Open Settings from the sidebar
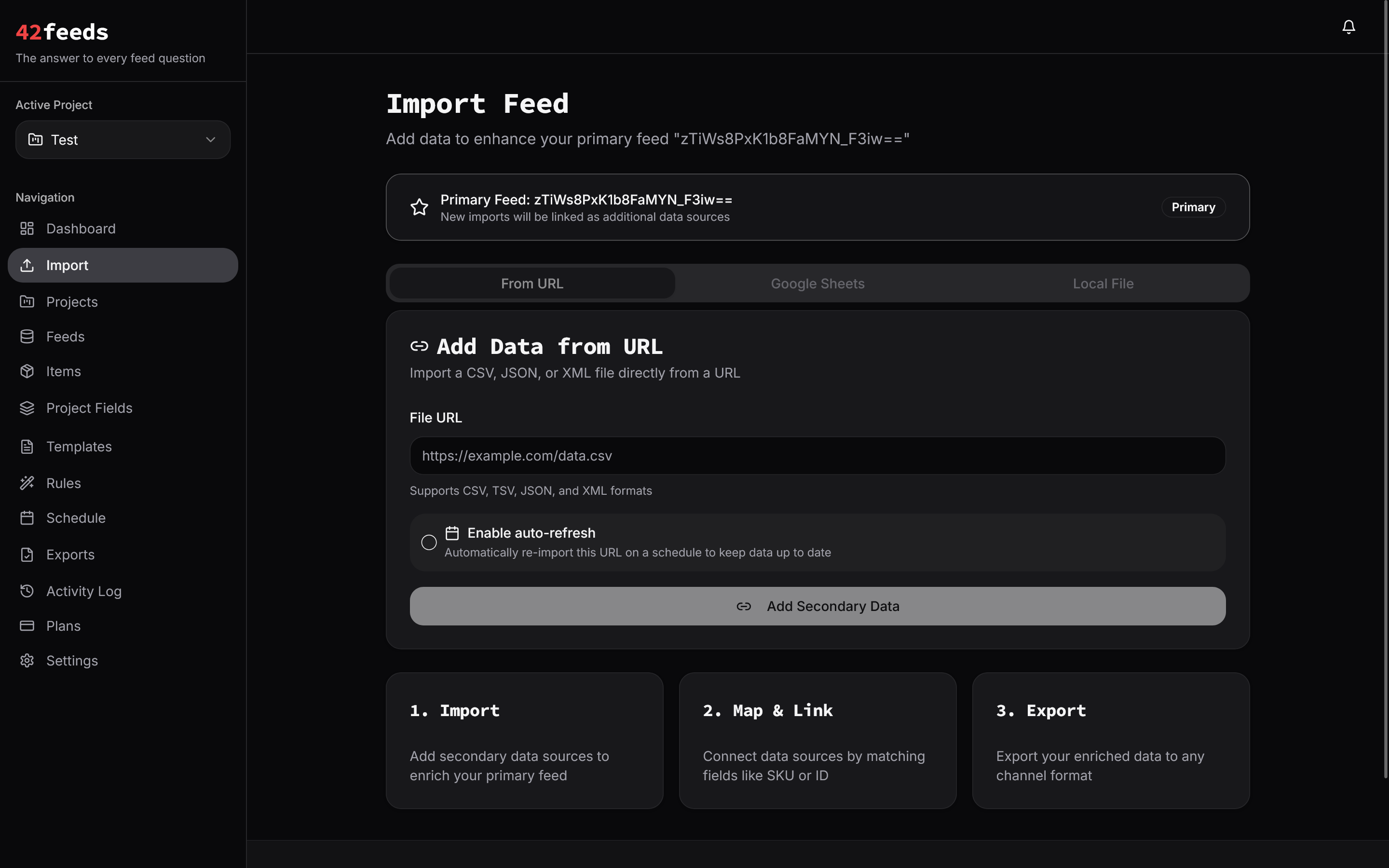This screenshot has height=868, width=1389. pyautogui.click(x=27, y=661)
